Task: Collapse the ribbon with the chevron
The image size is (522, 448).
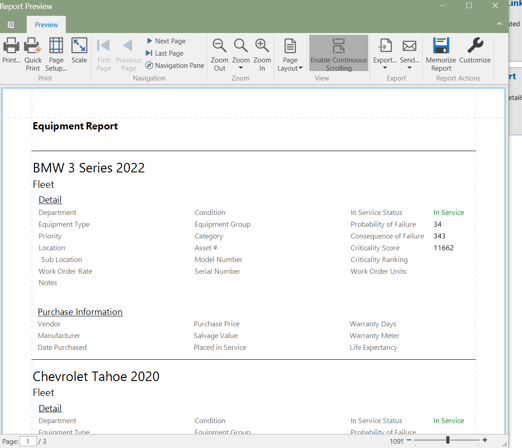Action: [x=499, y=24]
